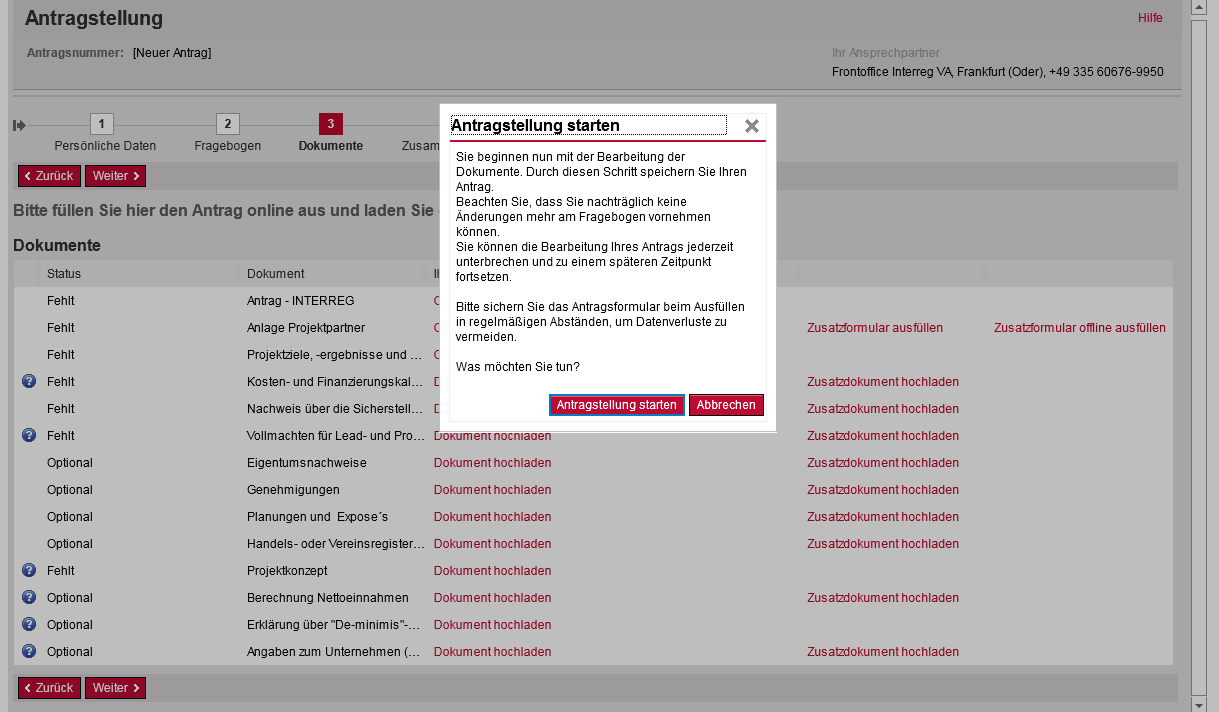
Task: Click Dokument hochladen for Eigentumsnachweise
Action: tap(492, 463)
